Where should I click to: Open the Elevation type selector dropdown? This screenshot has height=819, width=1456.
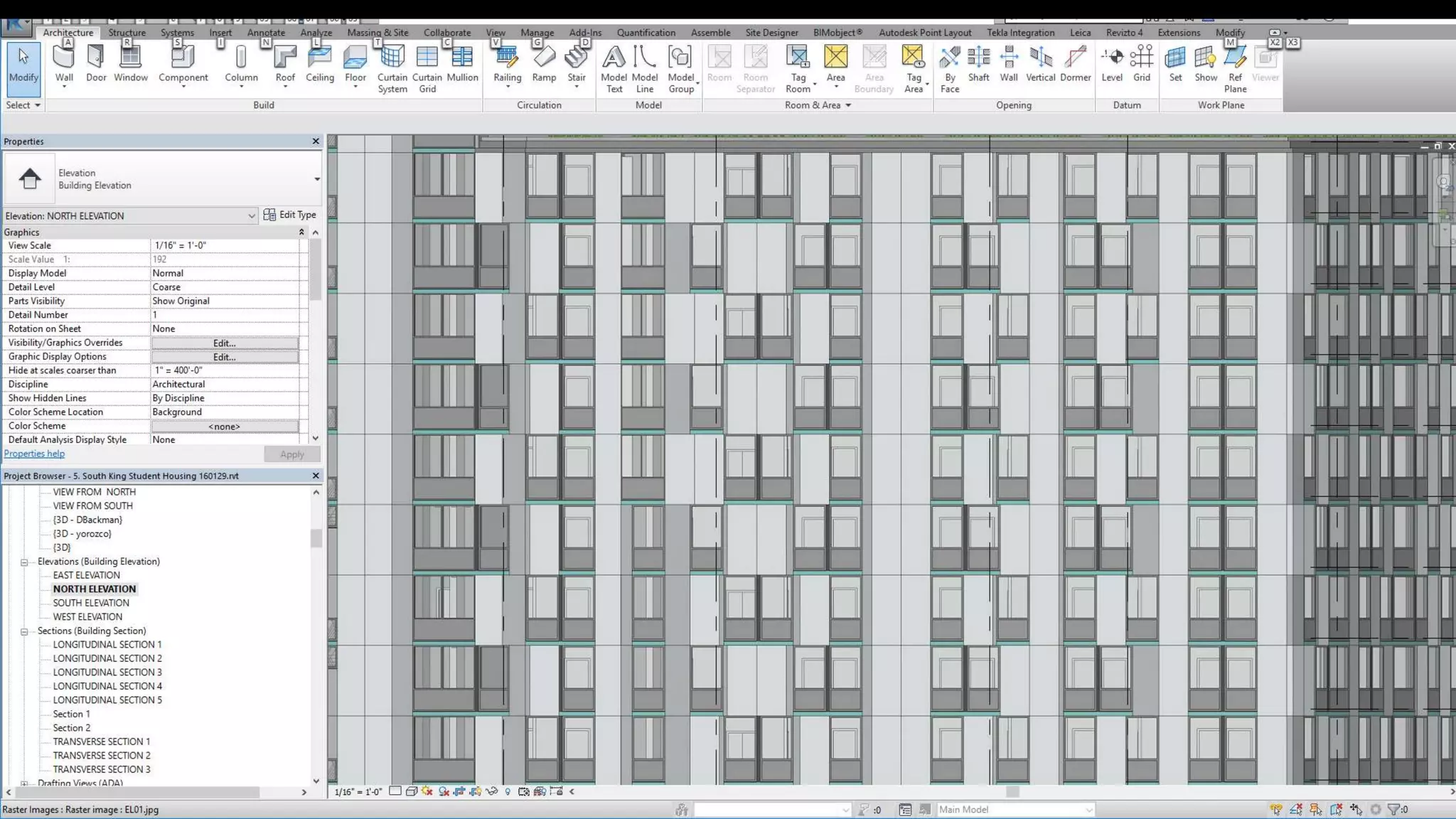click(x=317, y=178)
